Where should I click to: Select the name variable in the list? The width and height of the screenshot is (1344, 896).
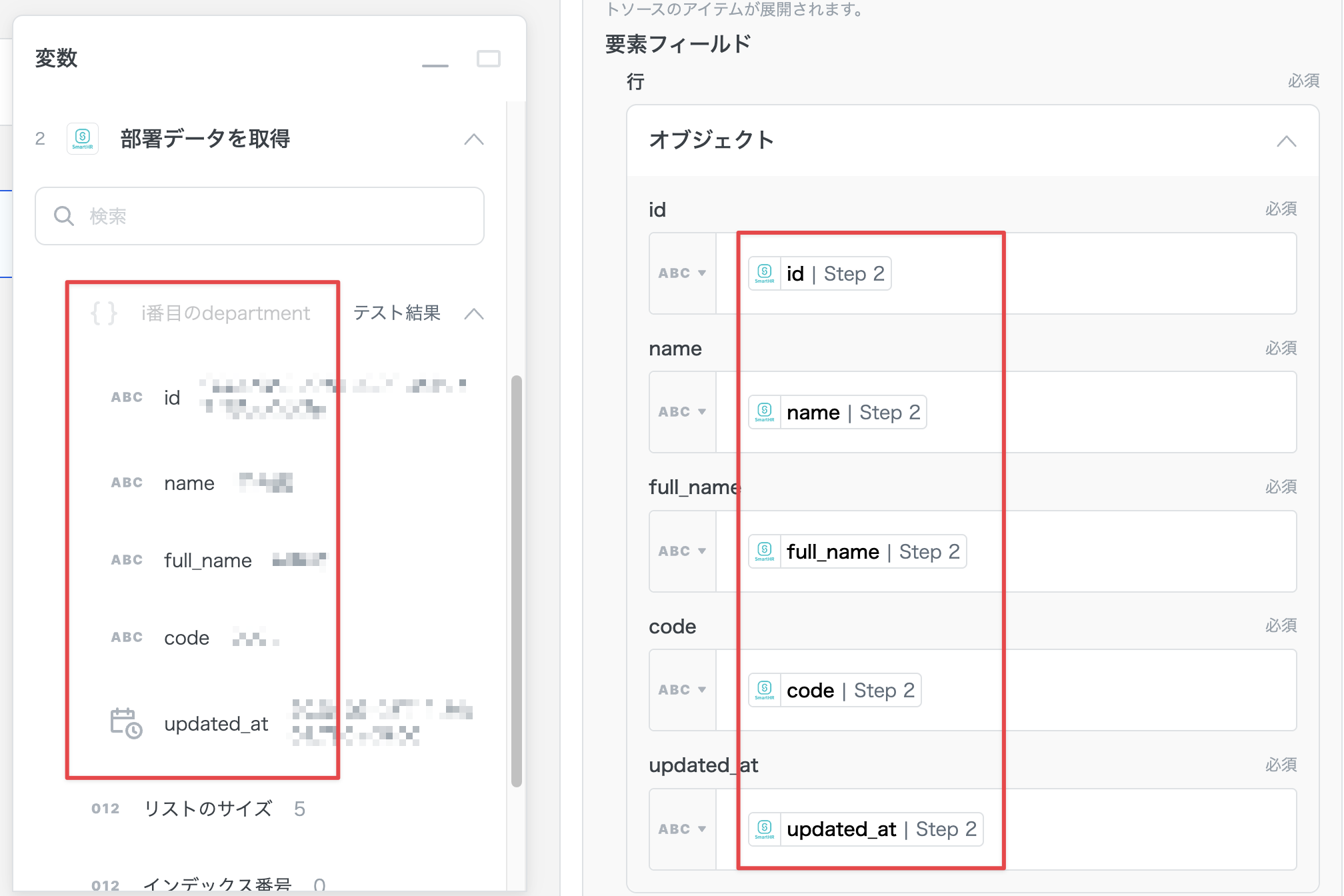(x=189, y=483)
